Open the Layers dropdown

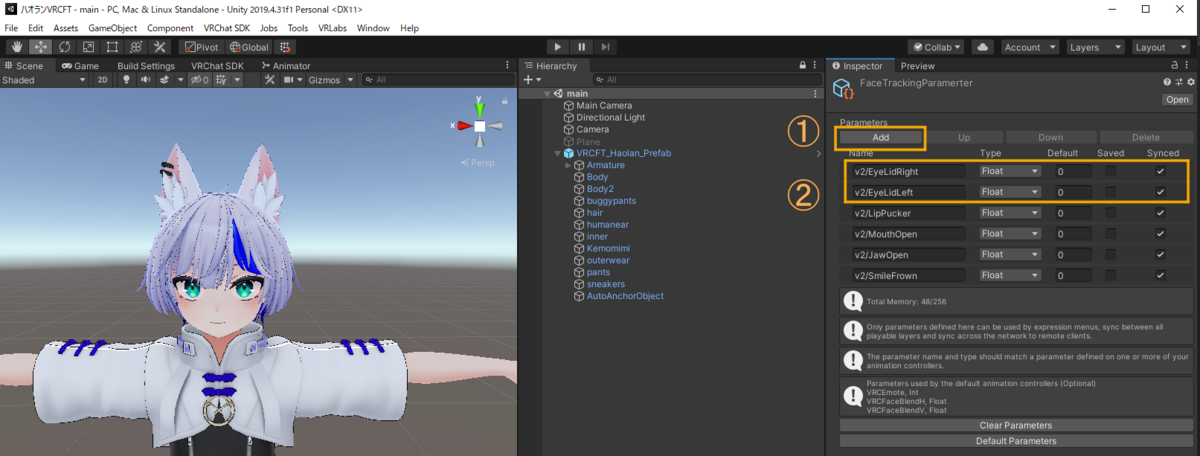coord(1095,47)
